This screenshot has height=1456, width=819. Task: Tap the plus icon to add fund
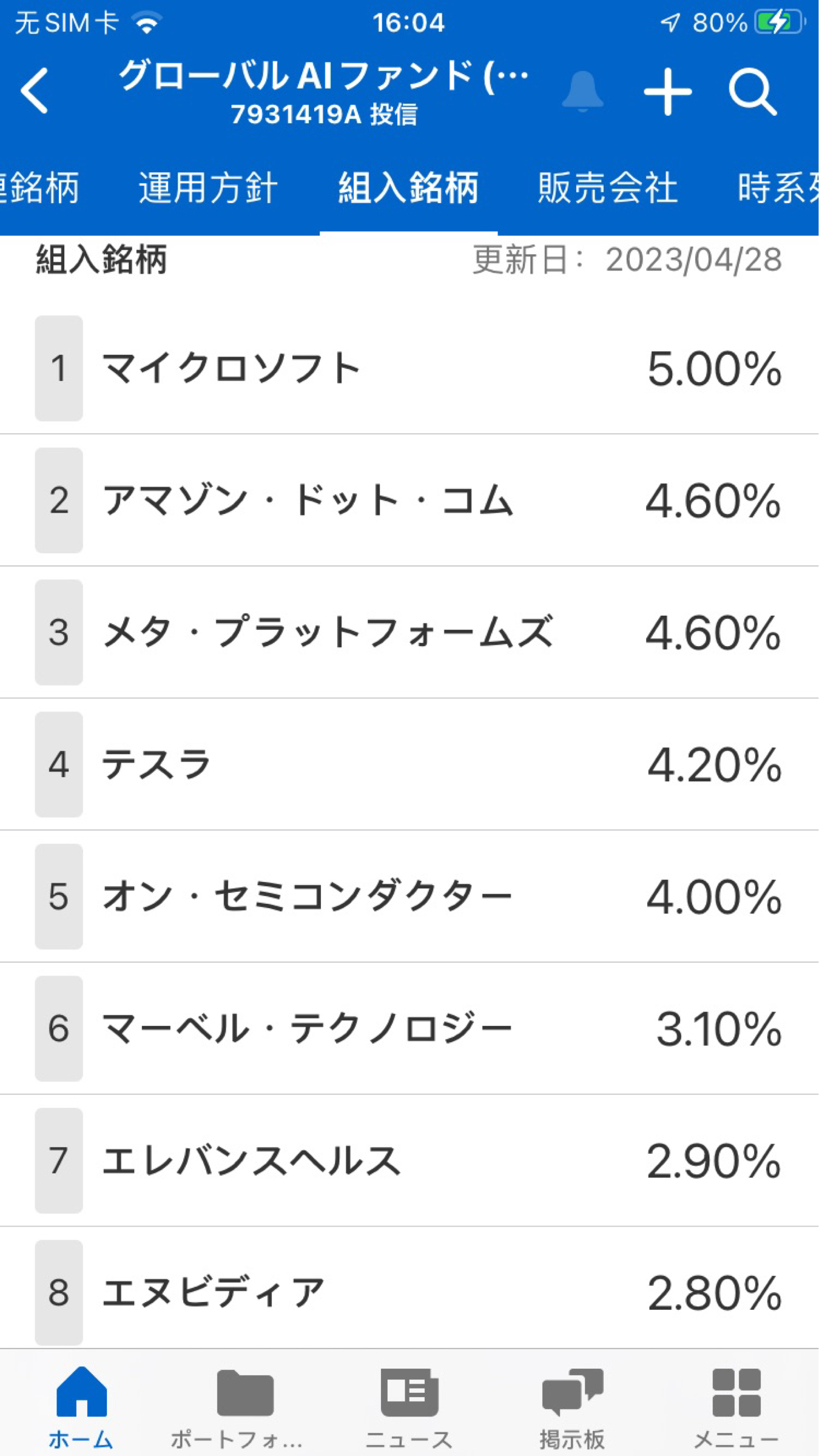pyautogui.click(x=667, y=91)
